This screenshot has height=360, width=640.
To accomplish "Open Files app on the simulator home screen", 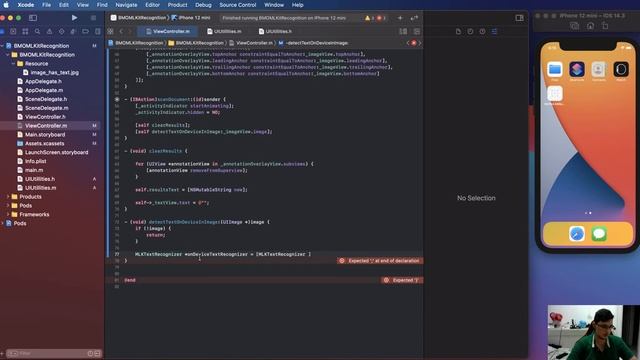I will pyautogui.click(x=555, y=69).
